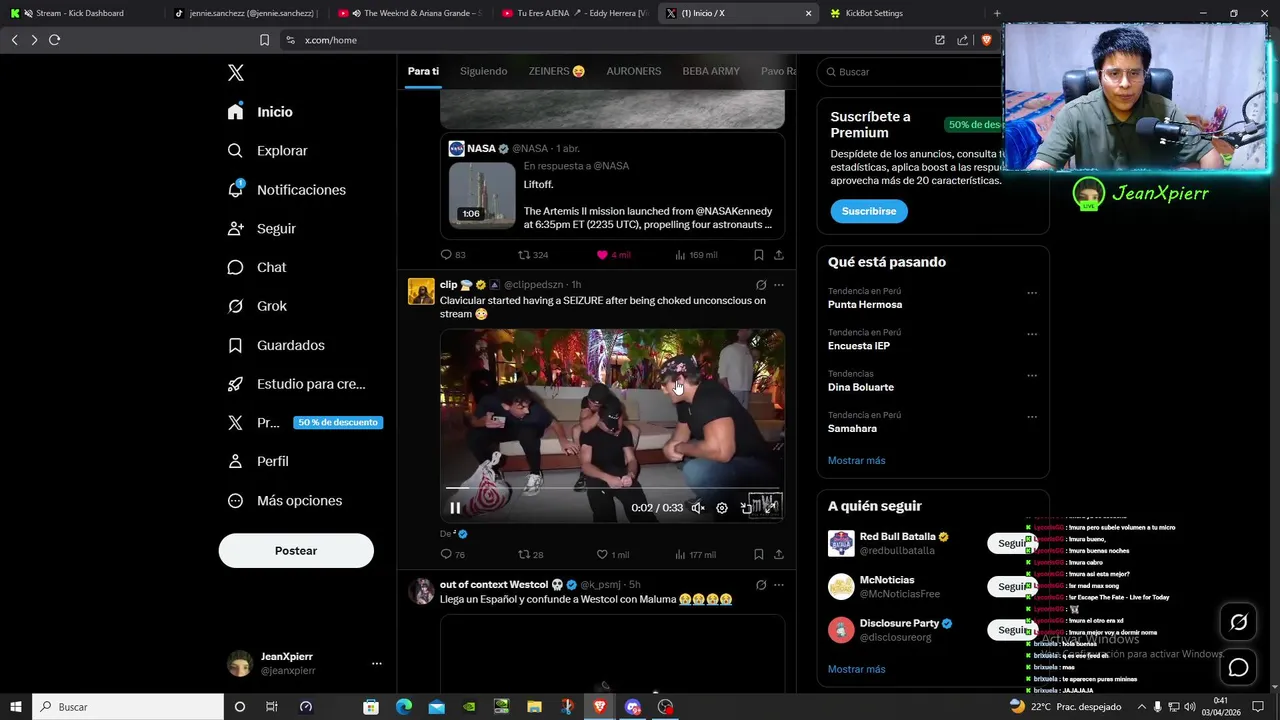This screenshot has width=1280, height=720.
Task: Click the Buscar search field on X
Action: [910, 72]
